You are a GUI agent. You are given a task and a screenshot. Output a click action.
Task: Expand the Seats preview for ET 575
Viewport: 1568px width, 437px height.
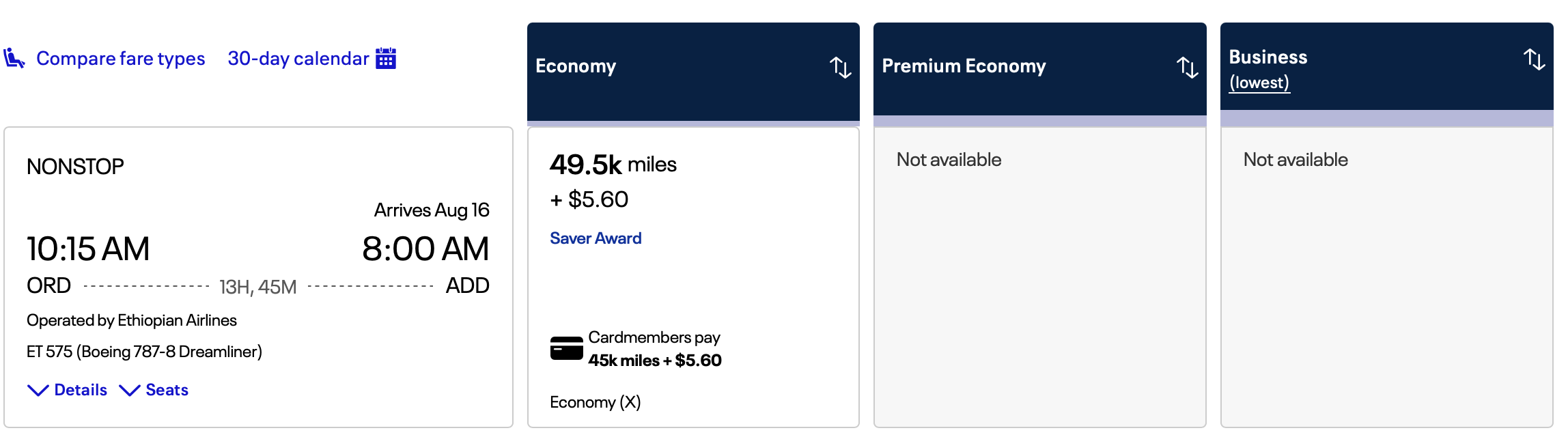tap(166, 390)
